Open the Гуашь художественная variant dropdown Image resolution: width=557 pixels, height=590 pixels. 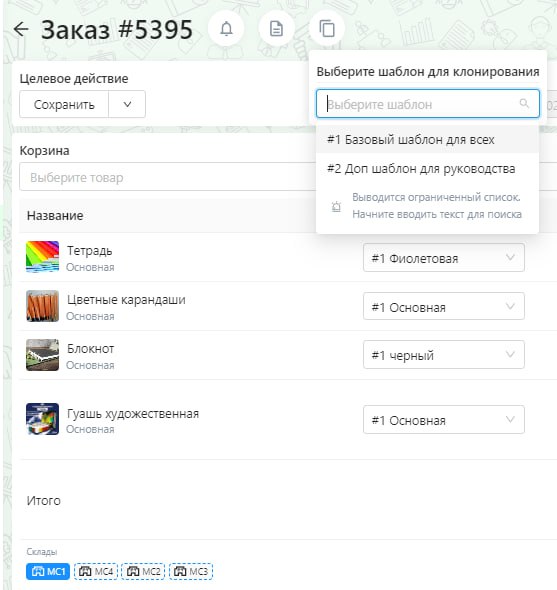tap(444, 420)
